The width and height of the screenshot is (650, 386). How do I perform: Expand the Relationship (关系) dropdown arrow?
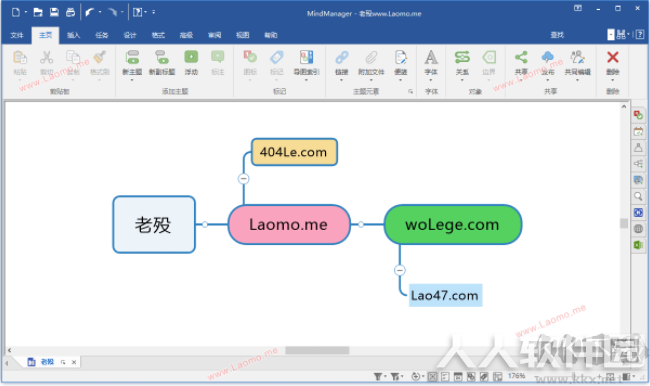pyautogui.click(x=462, y=80)
